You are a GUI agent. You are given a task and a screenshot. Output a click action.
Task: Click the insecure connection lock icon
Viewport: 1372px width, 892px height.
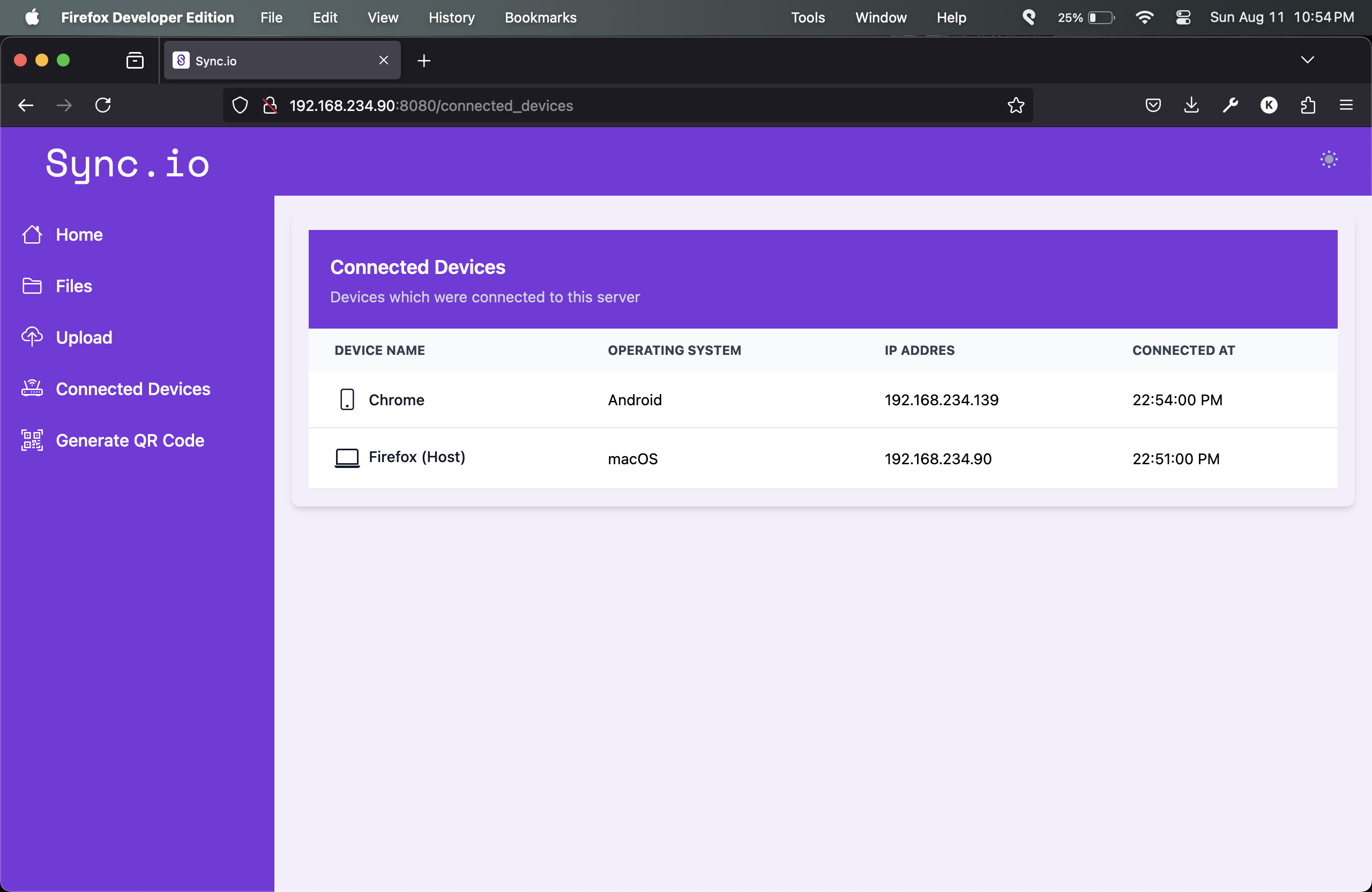click(x=270, y=106)
